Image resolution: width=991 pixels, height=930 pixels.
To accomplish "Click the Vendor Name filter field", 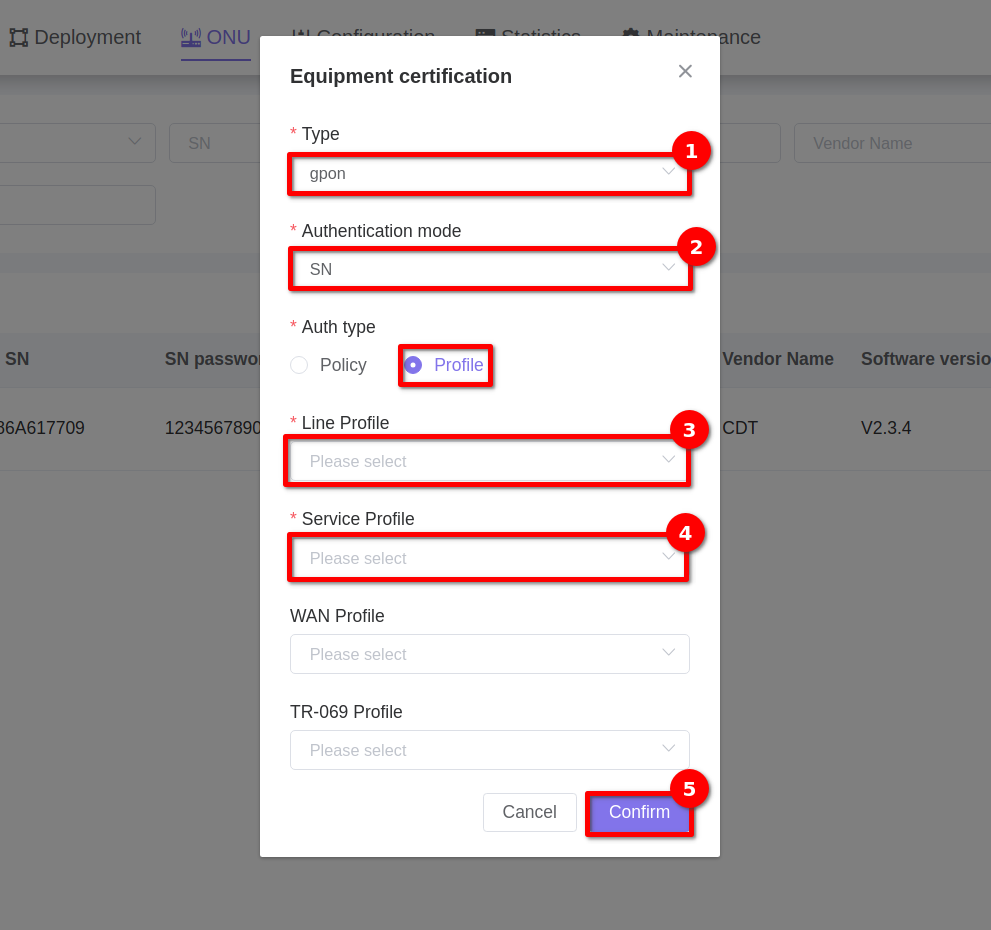I will pyautogui.click(x=890, y=143).
